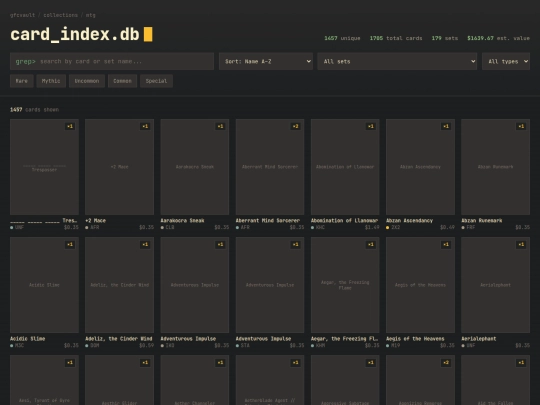Open the Abomination of Llanowar card thumbnail
Screen dimensions: 540x405
[x=345, y=167]
